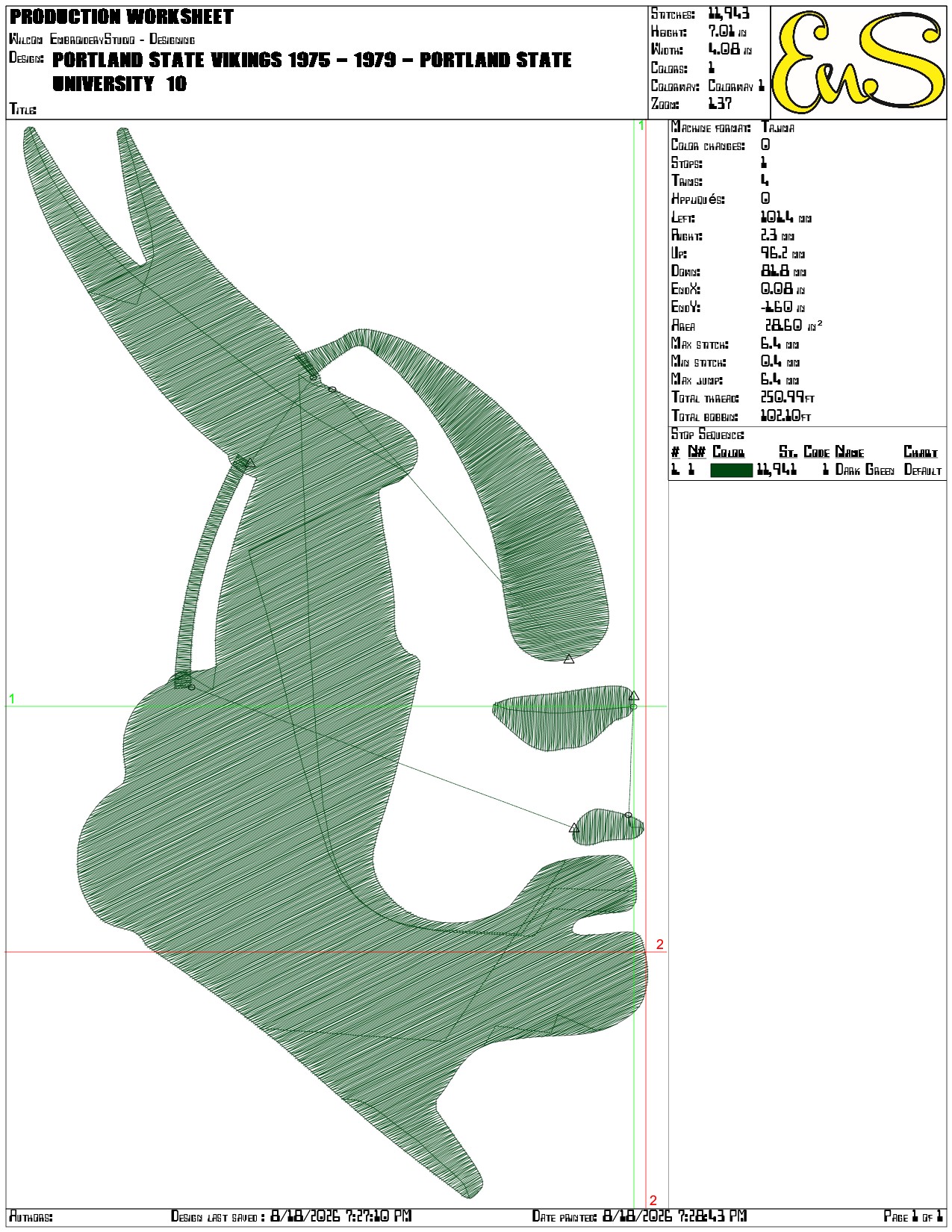Click the 'Authors:' footer label
Screen dimensions: 952x1232
click(31, 1217)
